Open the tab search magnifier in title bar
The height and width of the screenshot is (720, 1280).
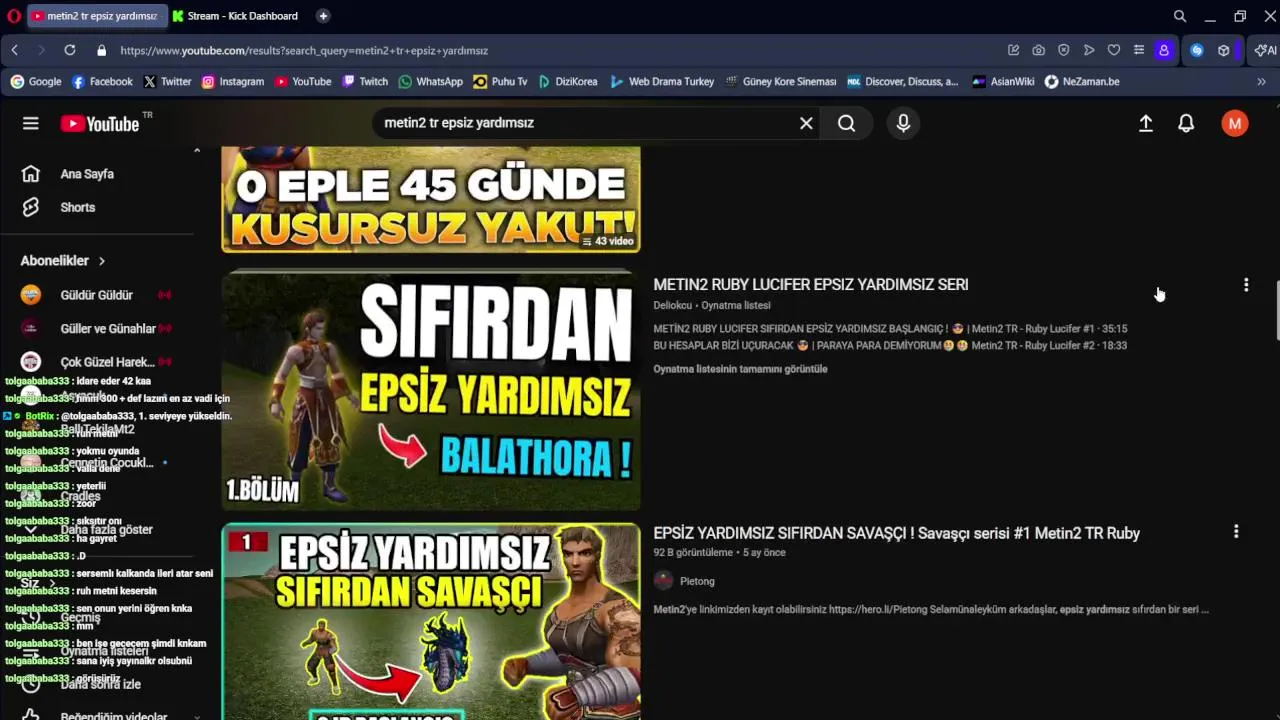[x=1180, y=16]
